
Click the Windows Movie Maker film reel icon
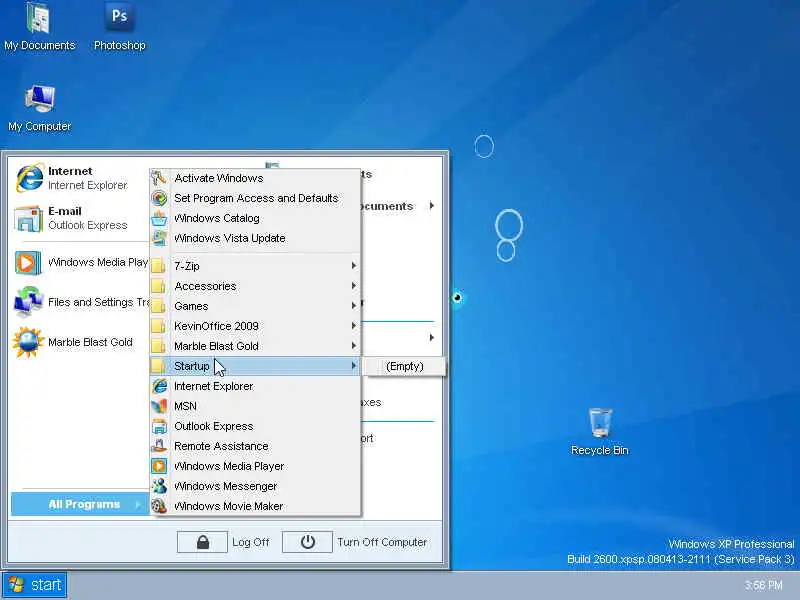point(159,506)
